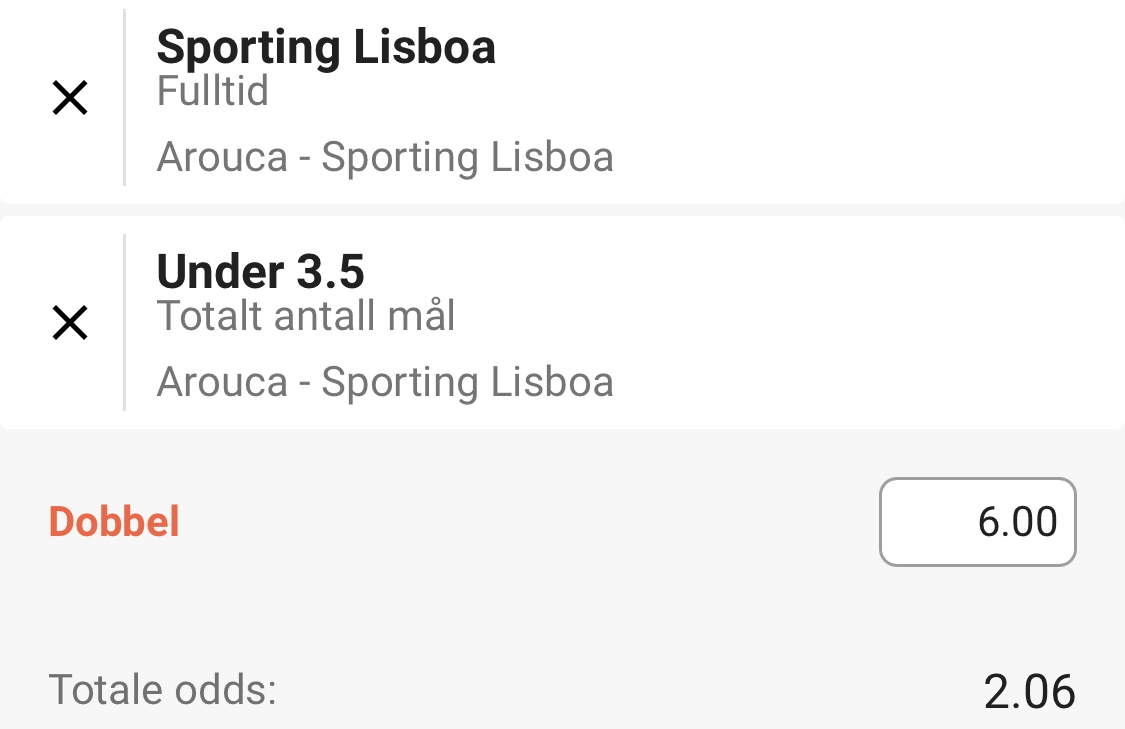This screenshot has width=1125, height=729.
Task: Click the total odds value 2.06
Action: pos(1029,692)
